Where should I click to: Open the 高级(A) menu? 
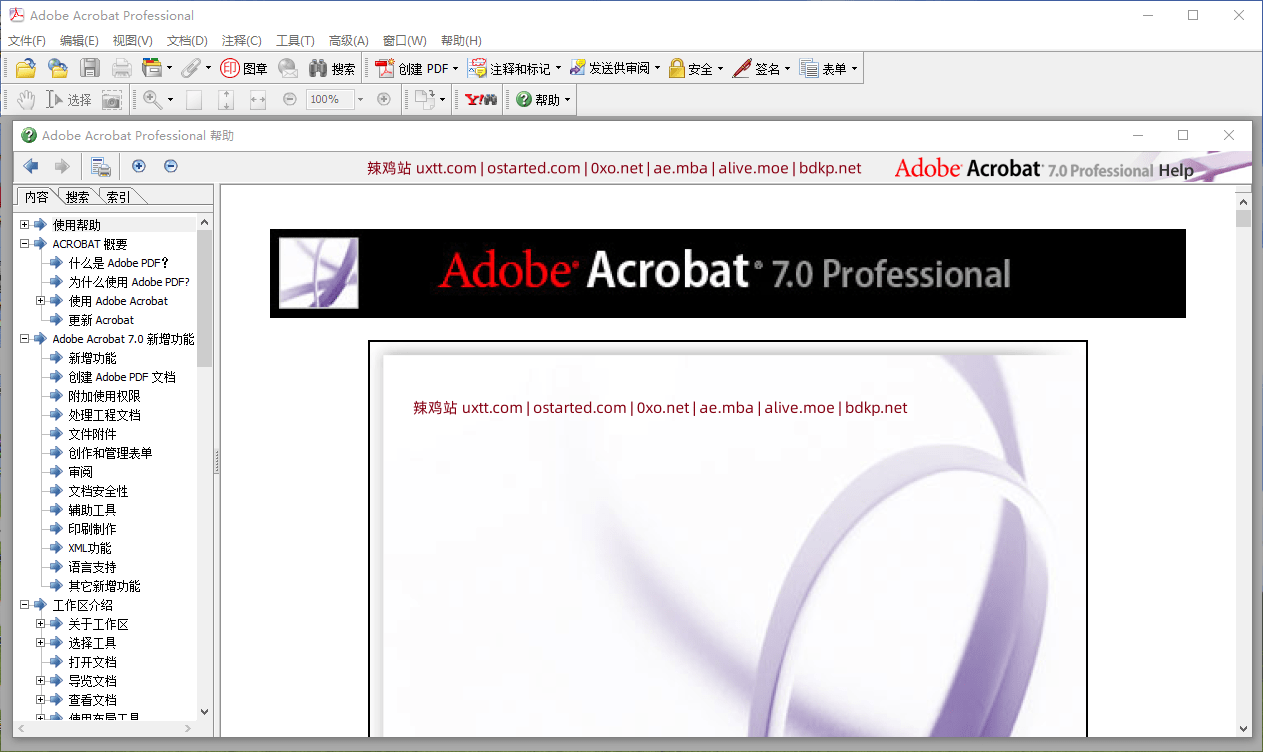click(x=348, y=41)
